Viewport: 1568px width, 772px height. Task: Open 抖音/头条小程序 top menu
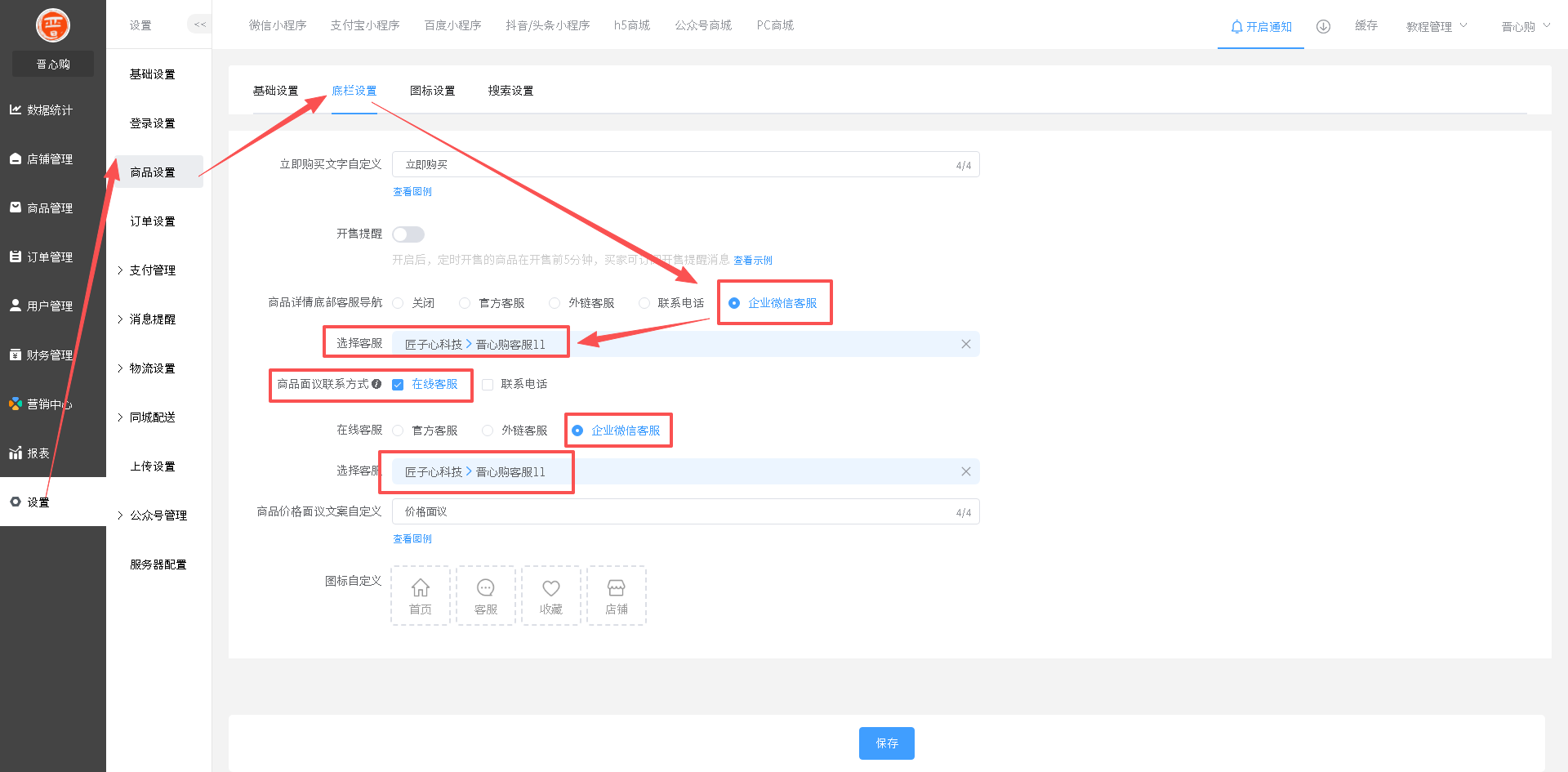tap(547, 25)
